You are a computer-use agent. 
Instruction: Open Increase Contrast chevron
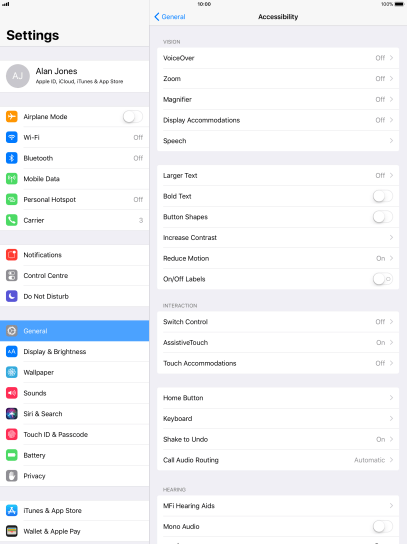391,238
